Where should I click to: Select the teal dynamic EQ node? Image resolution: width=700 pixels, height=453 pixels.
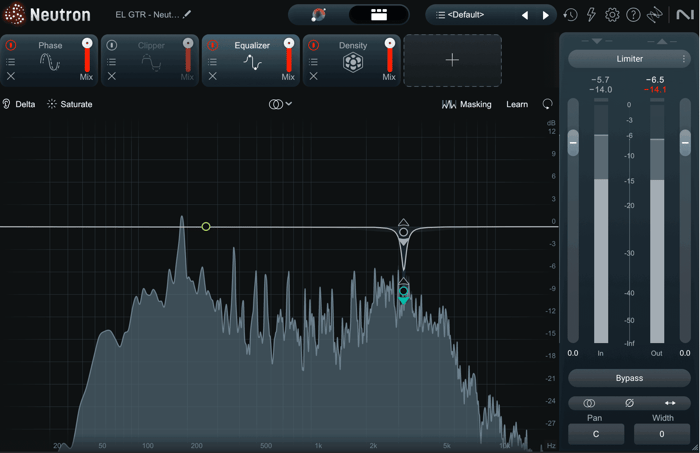[x=403, y=291]
